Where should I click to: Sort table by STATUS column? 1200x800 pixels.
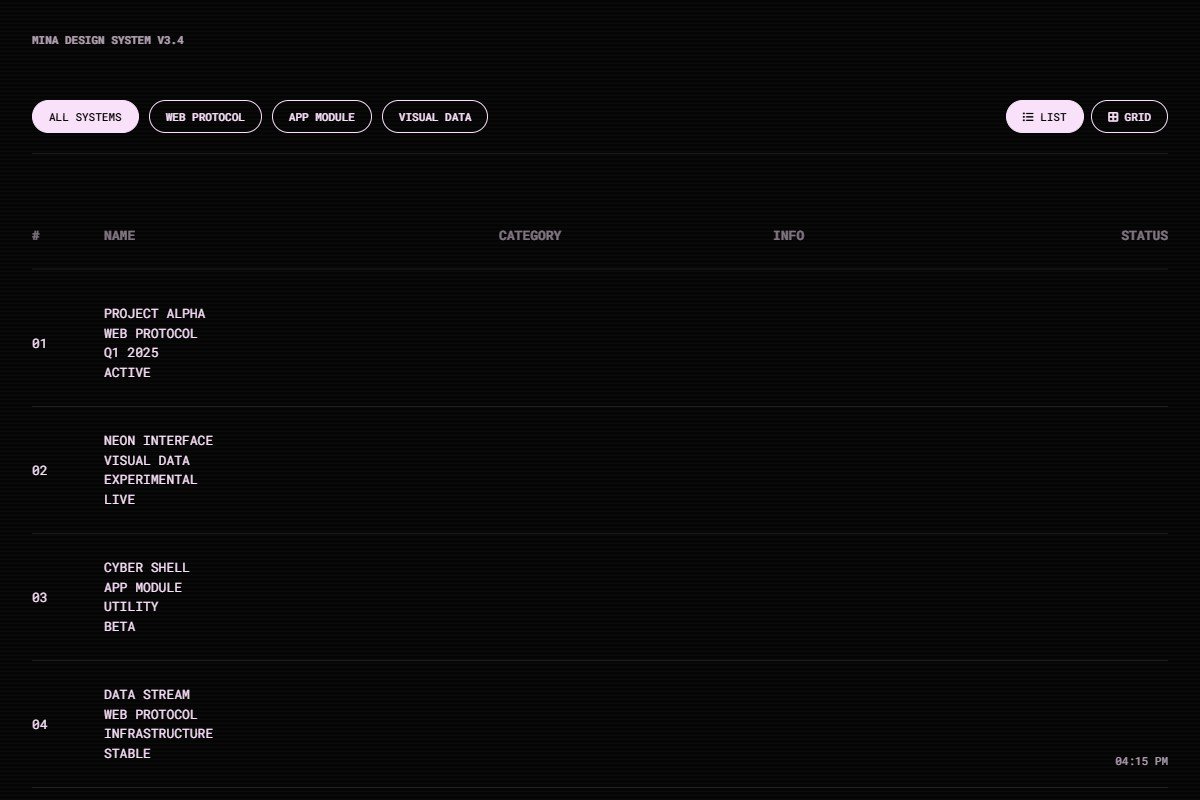(1144, 235)
